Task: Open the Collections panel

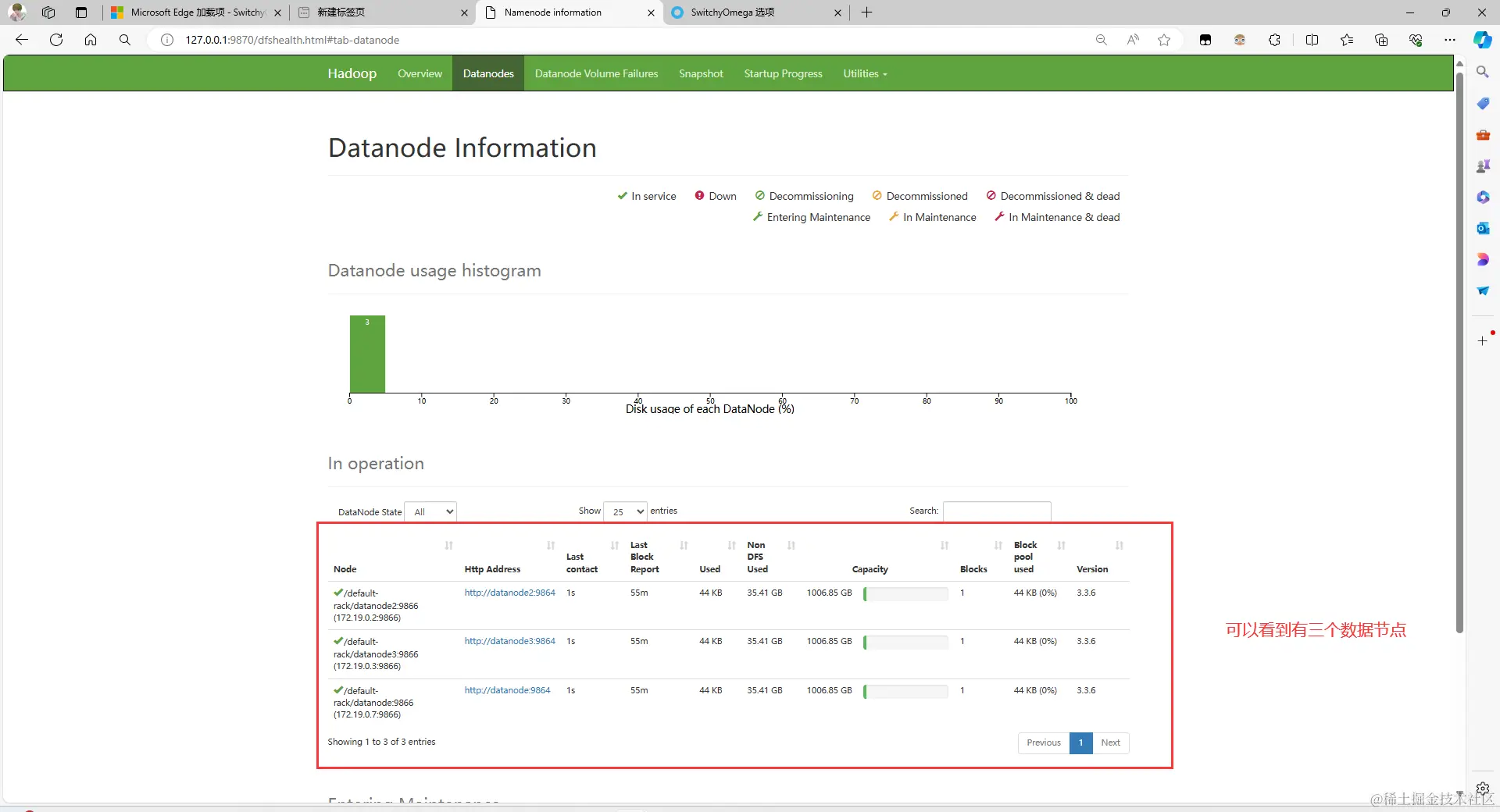Action: click(x=1381, y=40)
